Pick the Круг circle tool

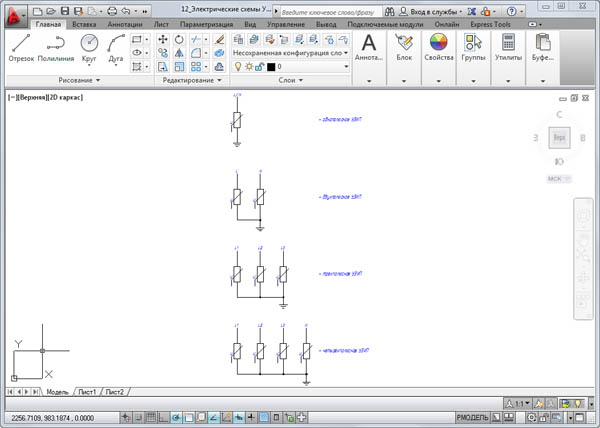89,45
